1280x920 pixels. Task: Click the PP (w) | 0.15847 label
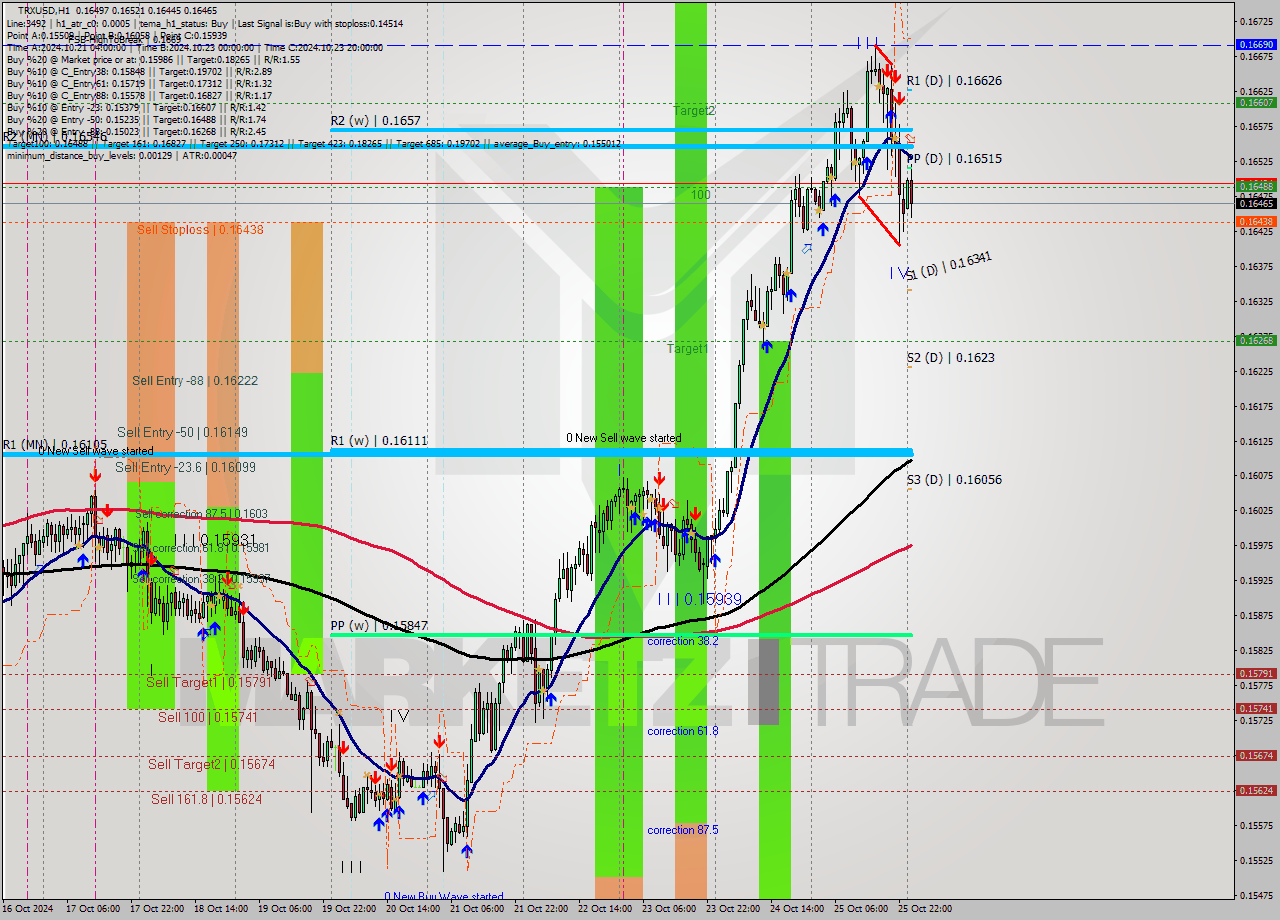click(x=379, y=625)
